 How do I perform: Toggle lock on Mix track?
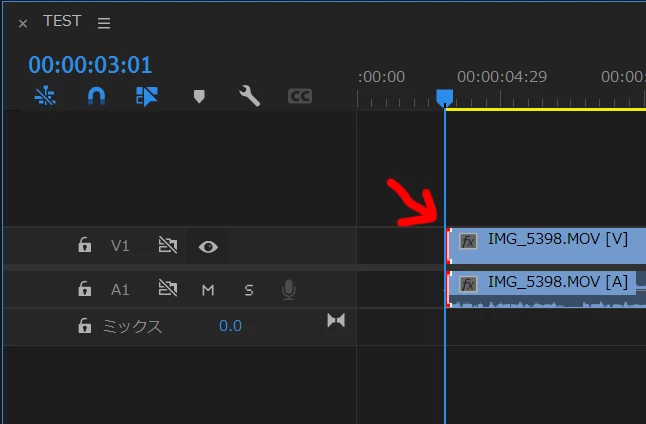coord(84,326)
